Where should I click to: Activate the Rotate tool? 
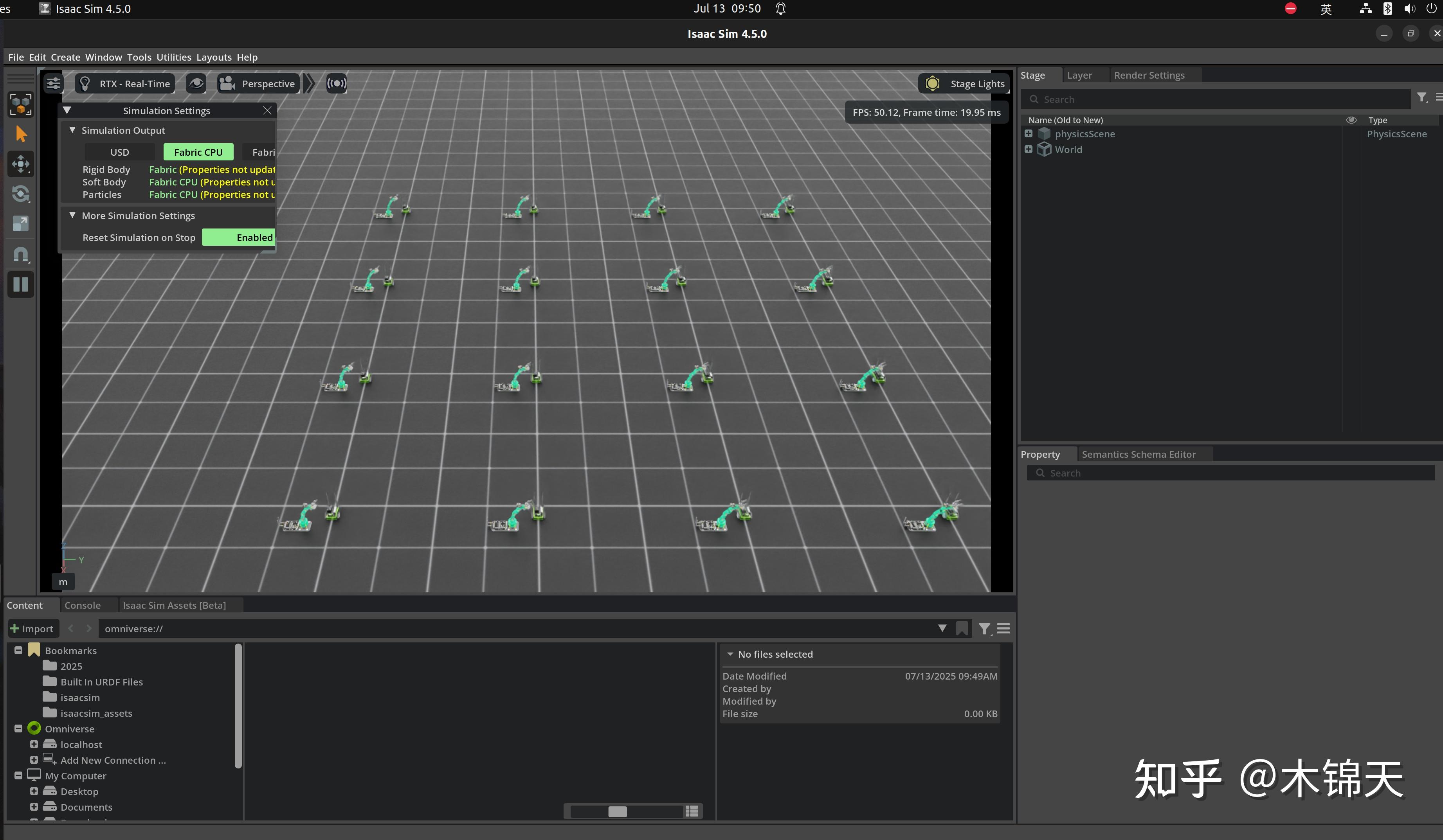click(x=21, y=194)
